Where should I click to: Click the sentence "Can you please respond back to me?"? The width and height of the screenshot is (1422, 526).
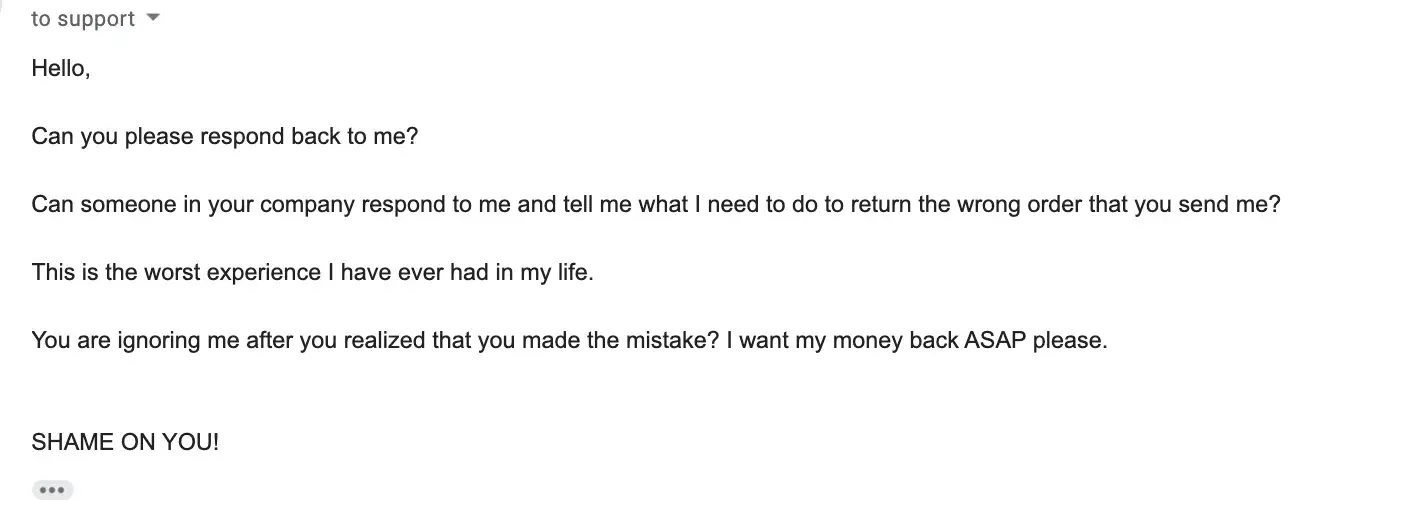click(224, 136)
